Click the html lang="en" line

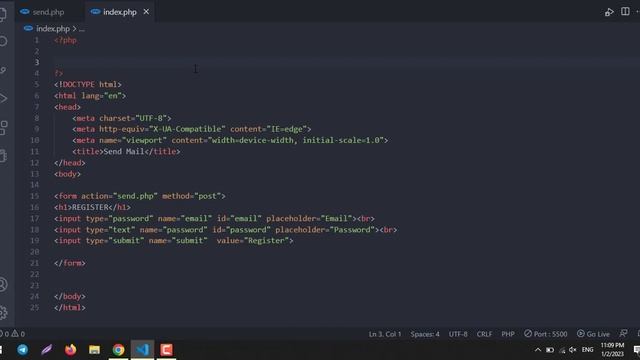tap(90, 96)
